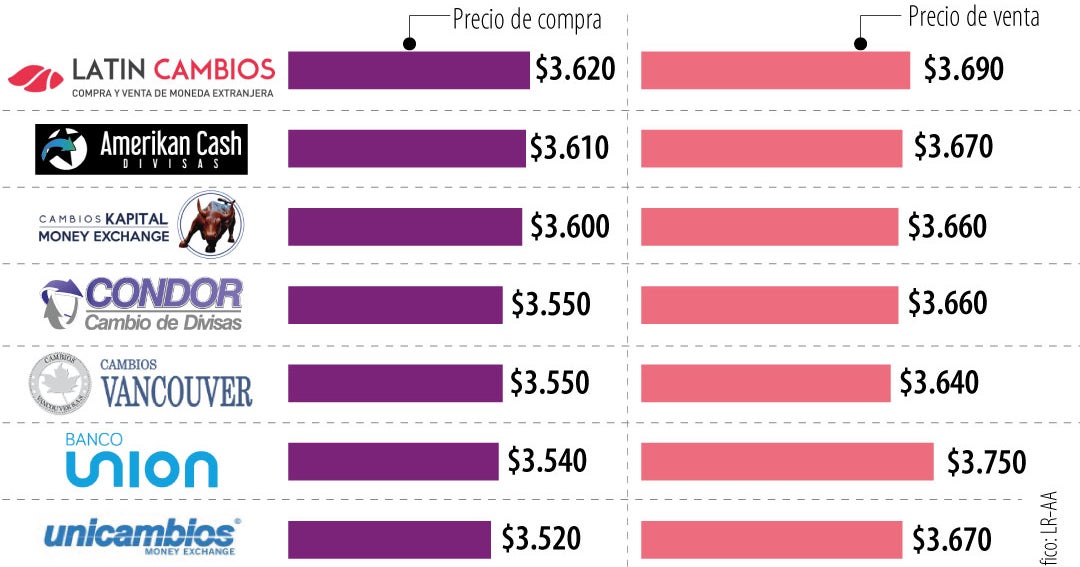The width and height of the screenshot is (1080, 567).
Task: Click the Cambios Kapital bull icon
Action: [x=209, y=222]
